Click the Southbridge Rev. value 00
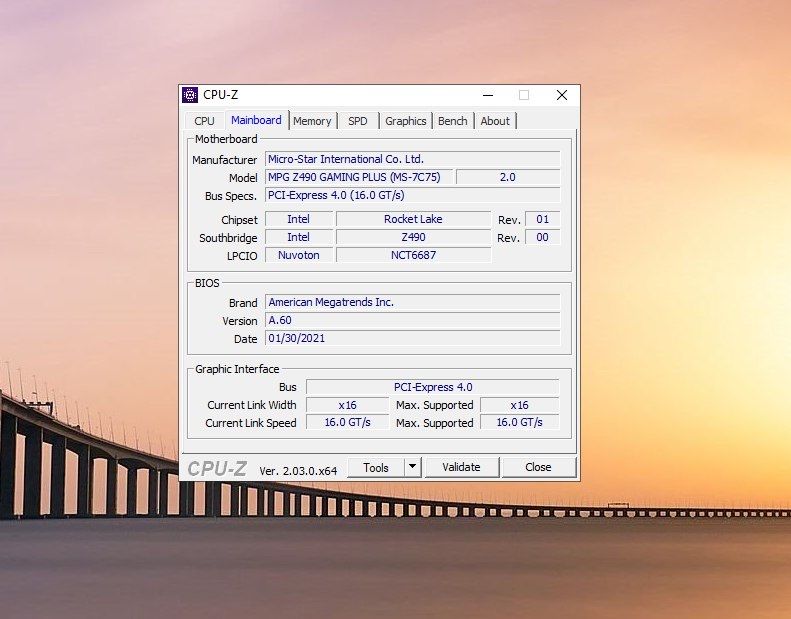This screenshot has height=619, width=791. 542,237
